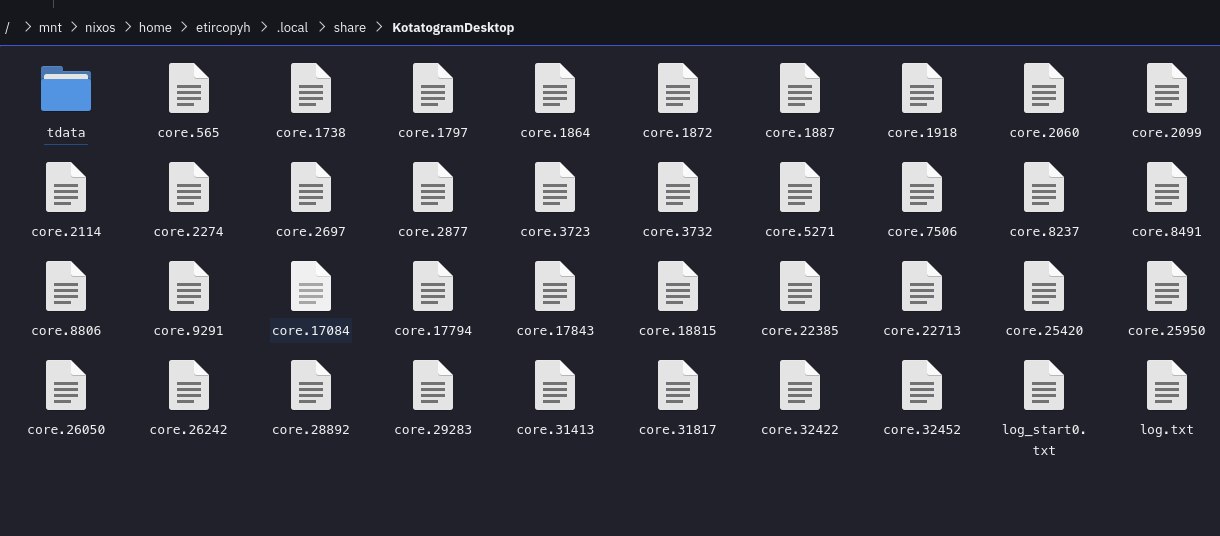The height and width of the screenshot is (536, 1220).
Task: Select the core.2697 file icon
Action: click(311, 187)
